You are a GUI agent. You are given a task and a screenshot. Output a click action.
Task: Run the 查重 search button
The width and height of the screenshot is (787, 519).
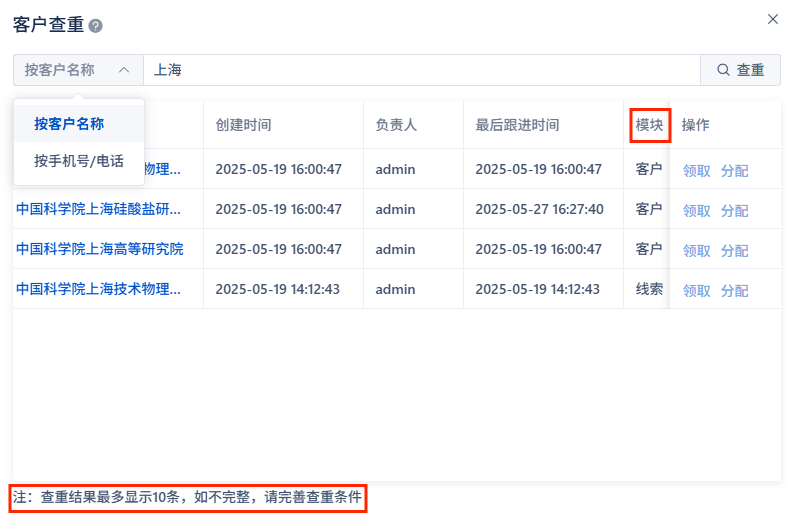[x=740, y=70]
